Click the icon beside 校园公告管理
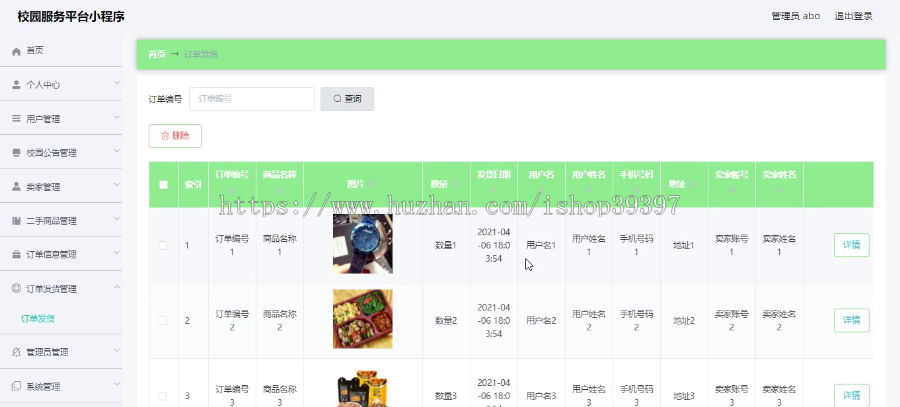 click(16, 153)
